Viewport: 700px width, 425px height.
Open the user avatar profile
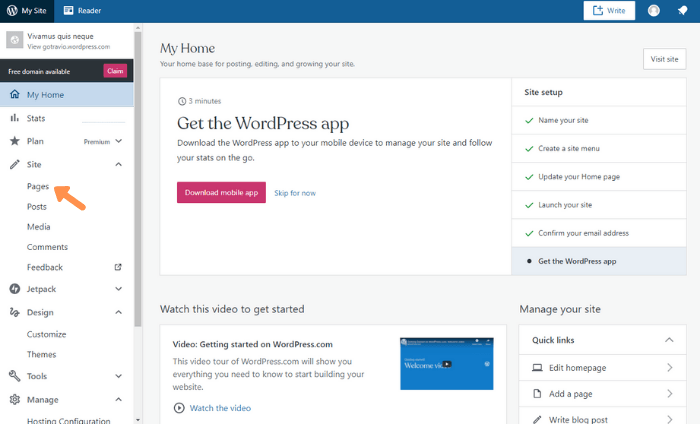pyautogui.click(x=654, y=10)
